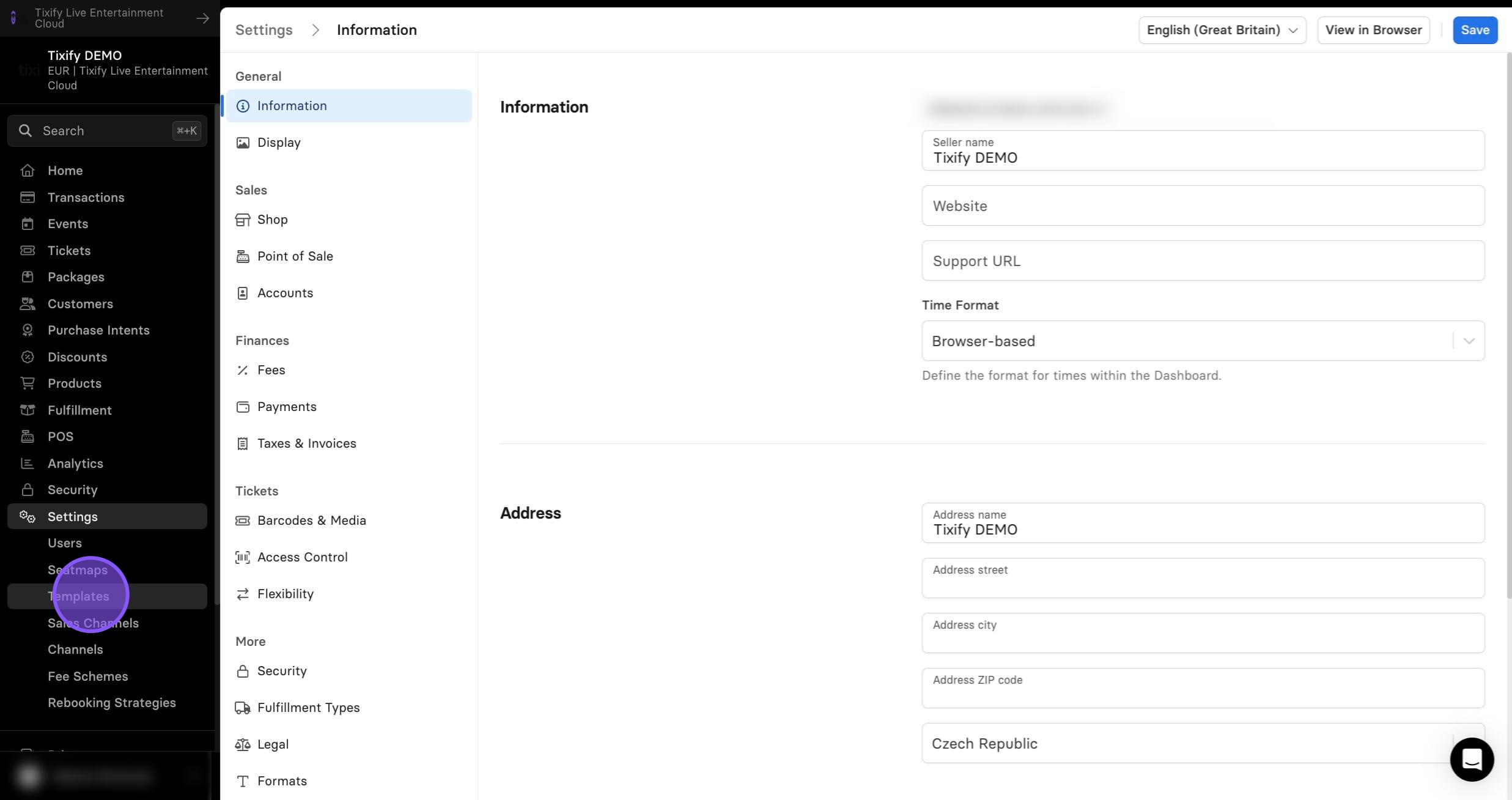Viewport: 1512px width, 800px height.
Task: Select Shop under Sales
Action: tap(348, 220)
